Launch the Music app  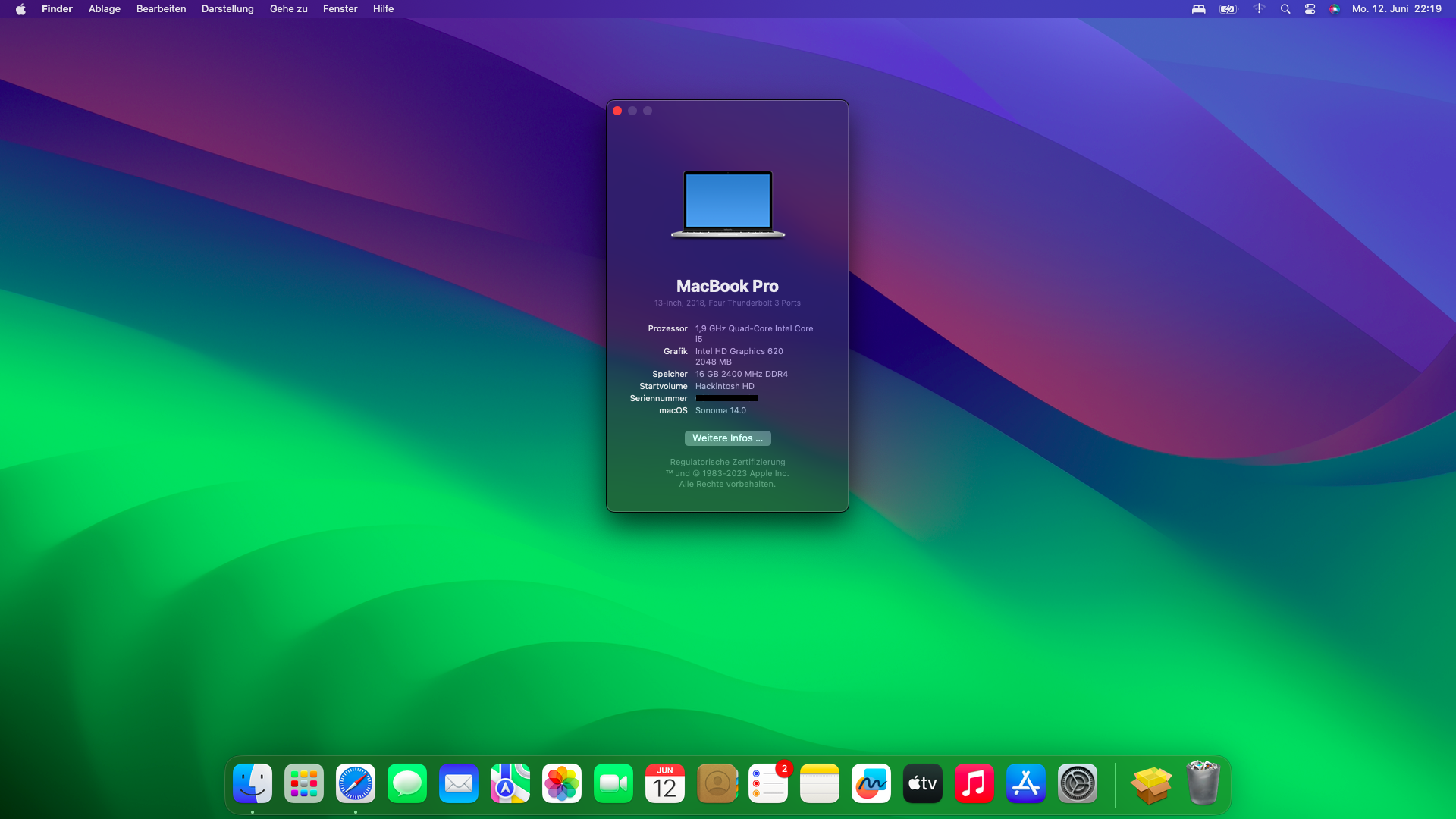point(974,783)
